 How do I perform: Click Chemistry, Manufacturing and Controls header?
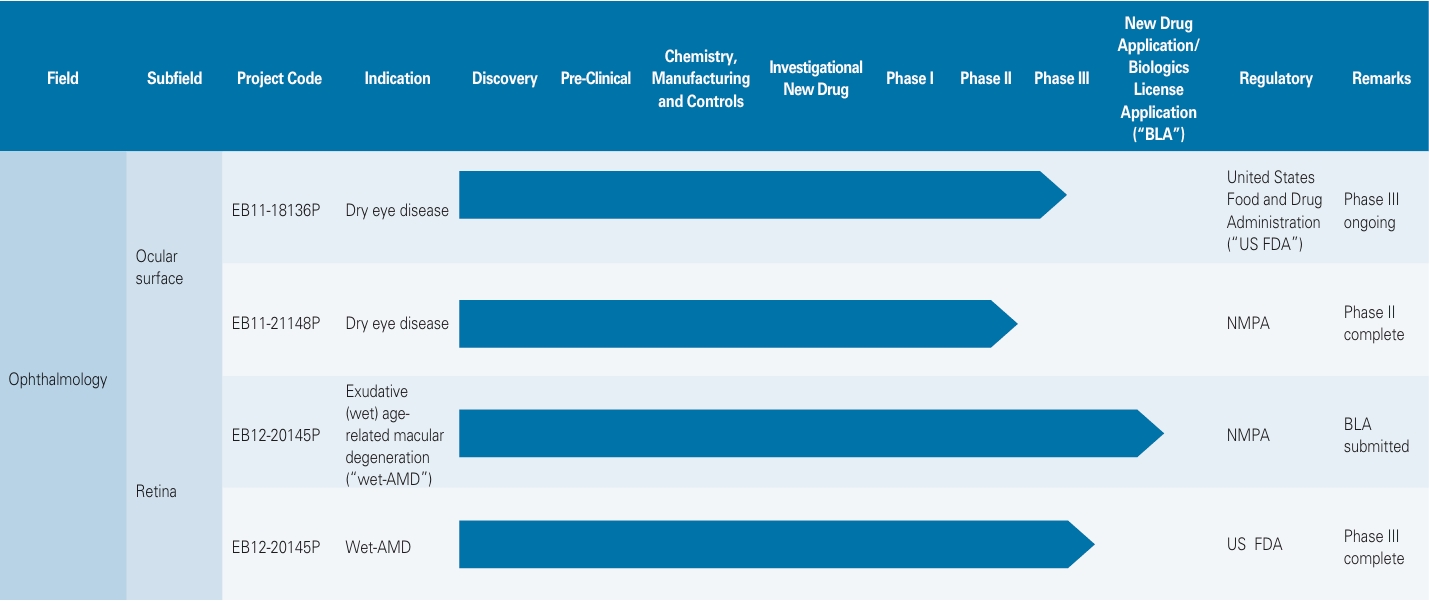700,78
